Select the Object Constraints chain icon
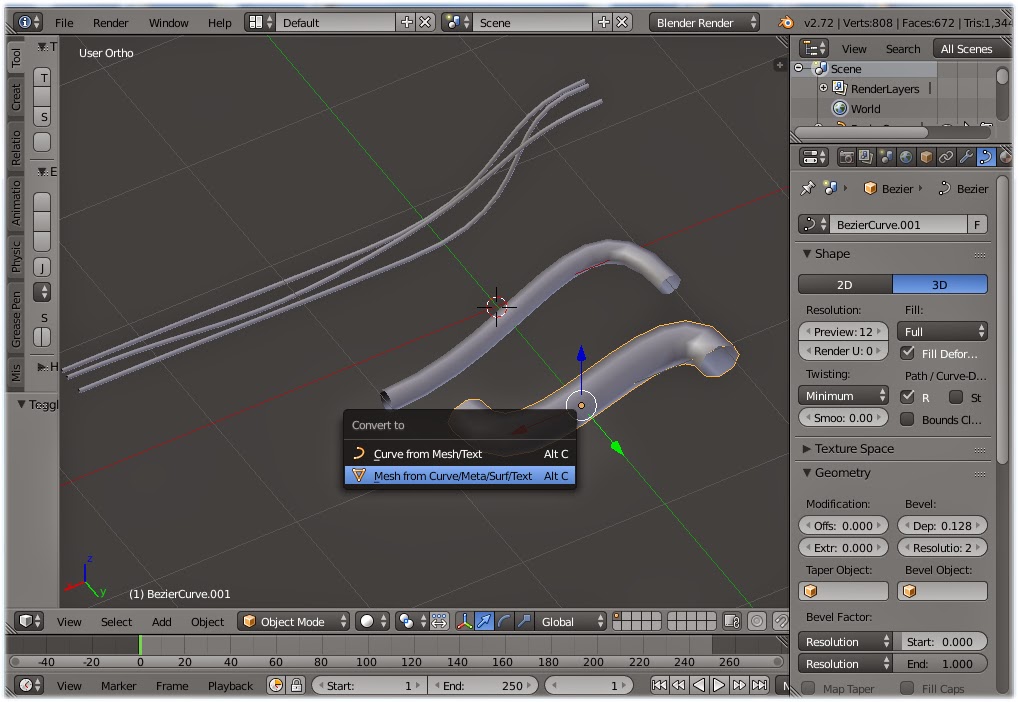The image size is (1018, 702). click(944, 157)
